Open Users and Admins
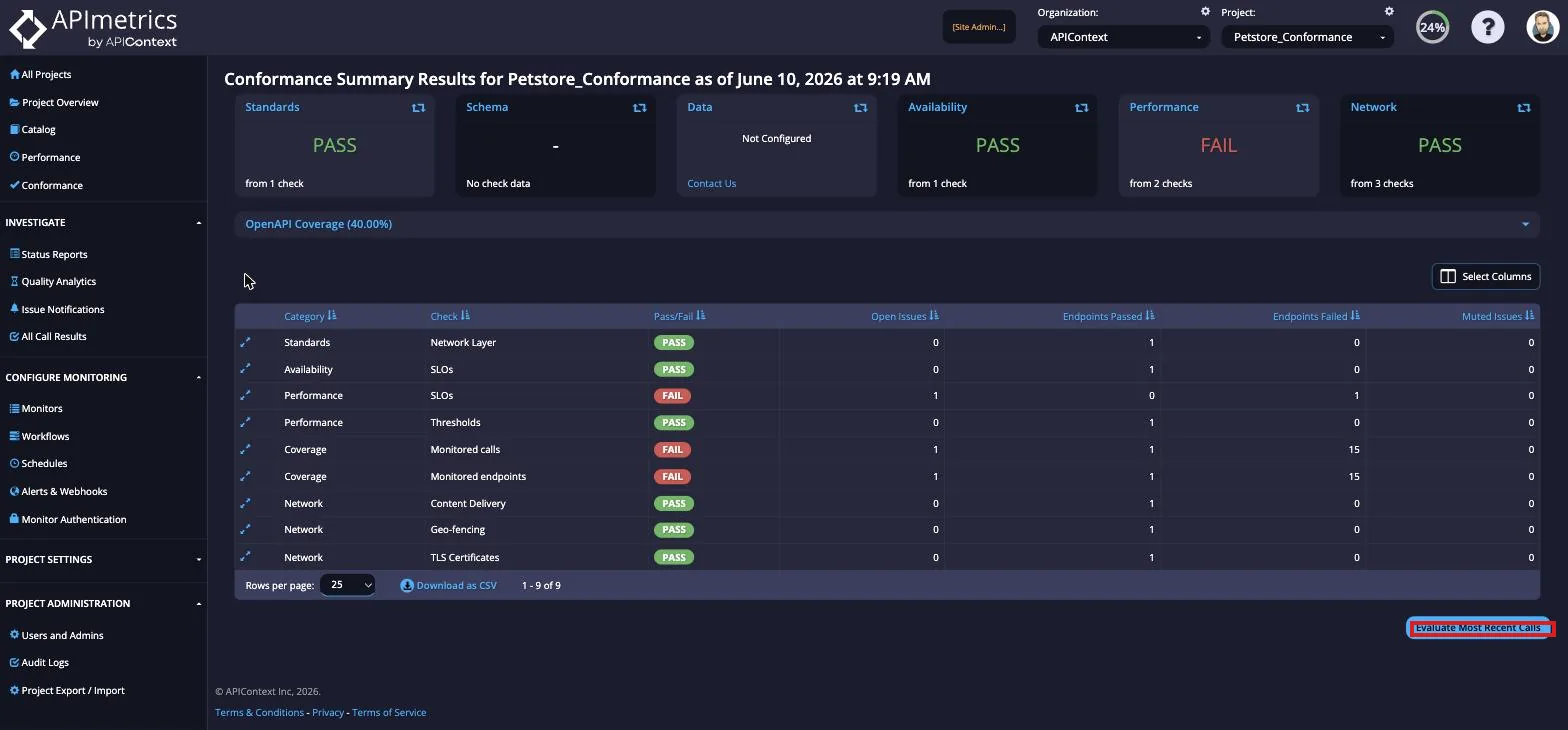The height and width of the screenshot is (730, 1568). click(x=56, y=635)
